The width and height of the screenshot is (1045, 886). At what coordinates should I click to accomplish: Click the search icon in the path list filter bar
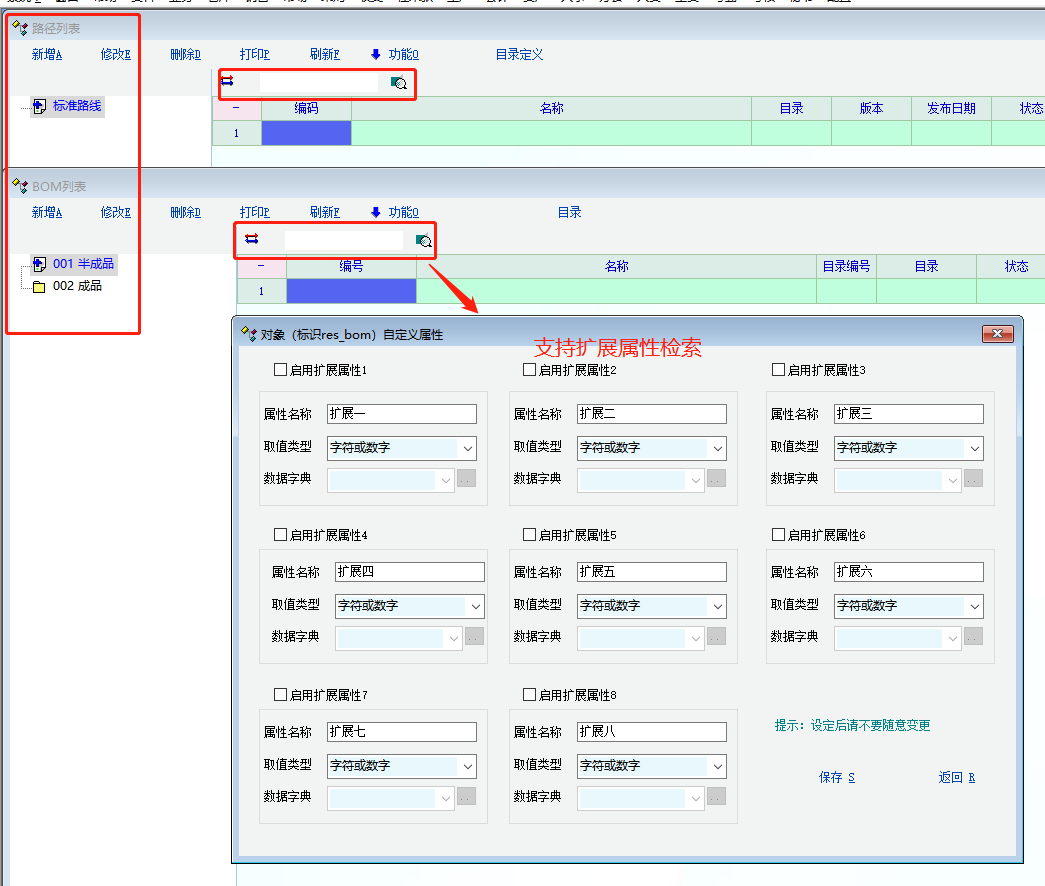click(x=398, y=83)
